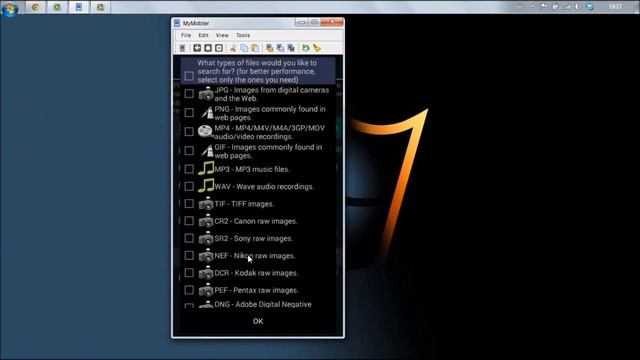Open the Tools menu
This screenshot has height=360, width=640.
coord(243,36)
